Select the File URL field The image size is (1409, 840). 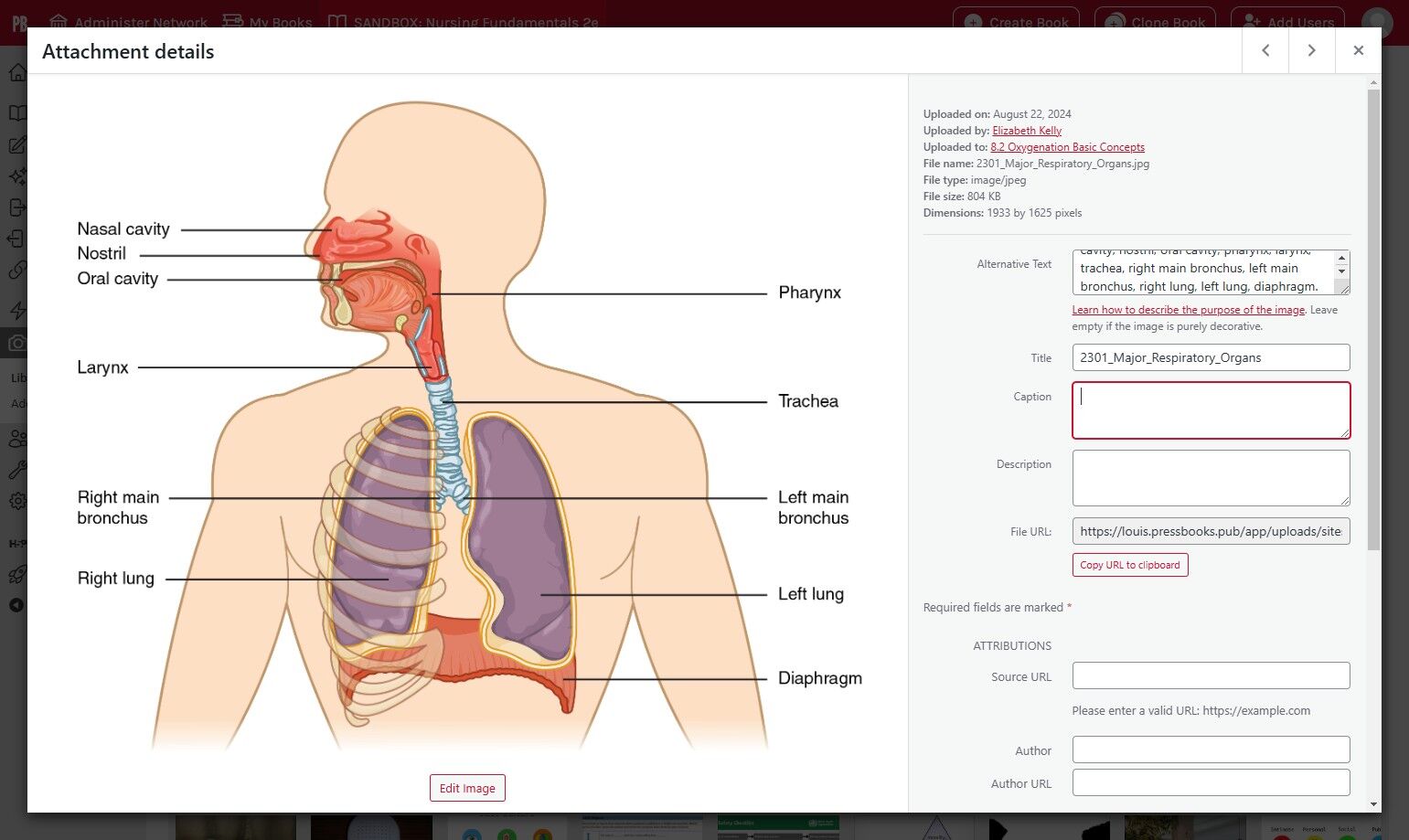(x=1211, y=531)
